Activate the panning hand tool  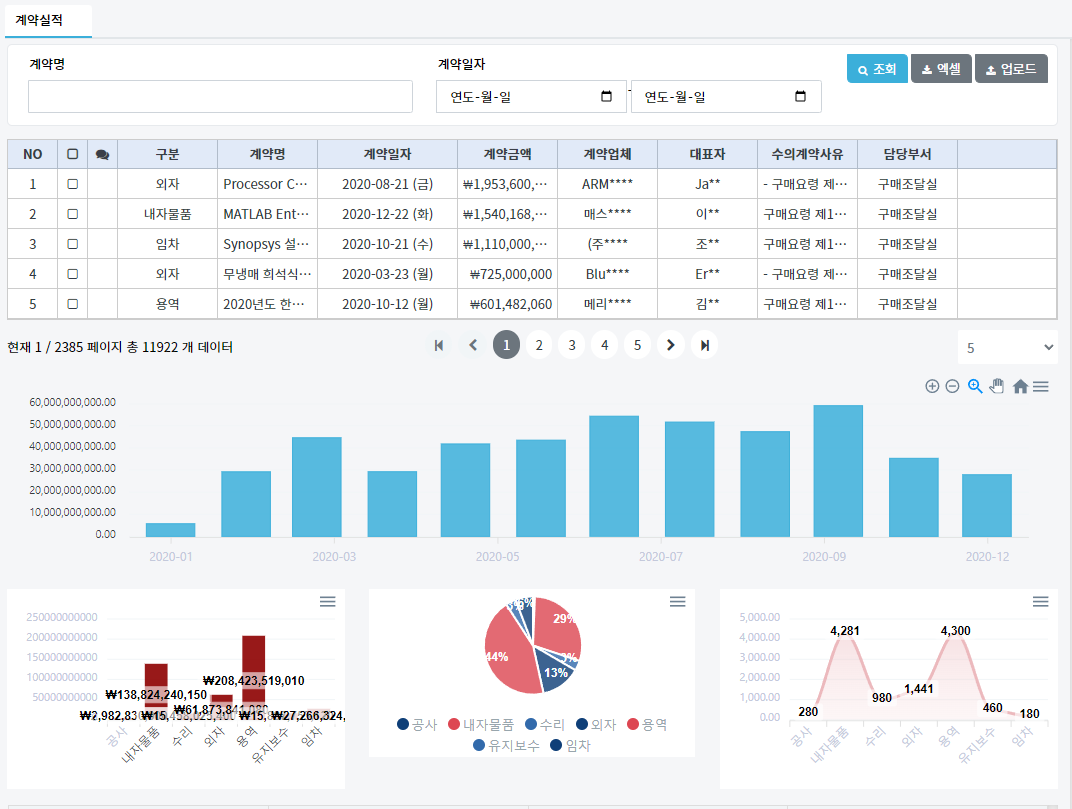pyautogui.click(x=997, y=386)
